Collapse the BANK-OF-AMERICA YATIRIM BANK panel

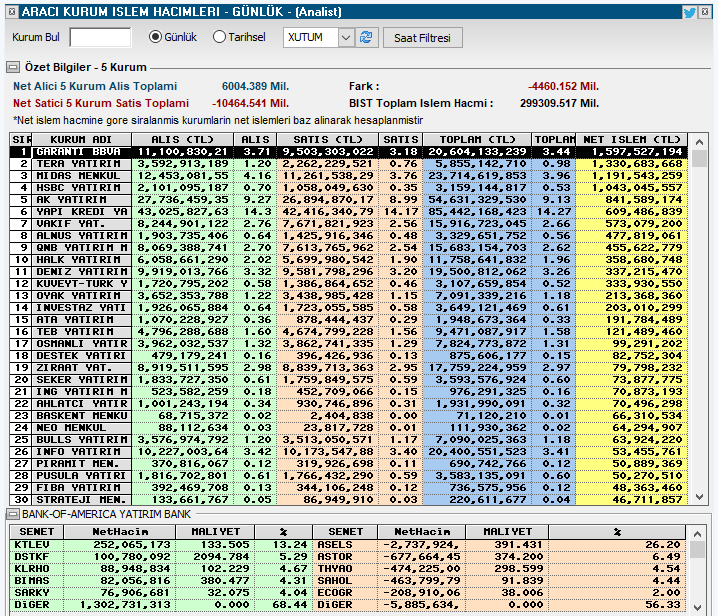(x=13, y=514)
